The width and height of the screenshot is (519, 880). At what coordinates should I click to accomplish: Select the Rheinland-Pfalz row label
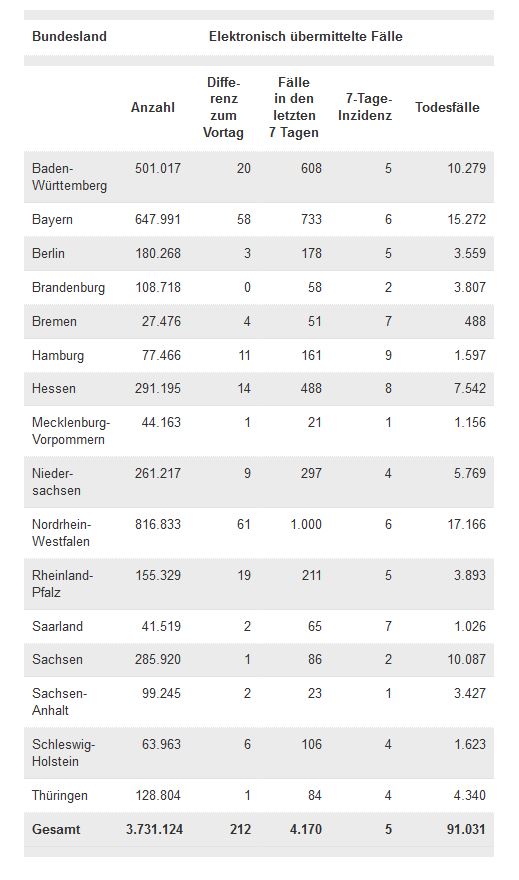coord(62,584)
